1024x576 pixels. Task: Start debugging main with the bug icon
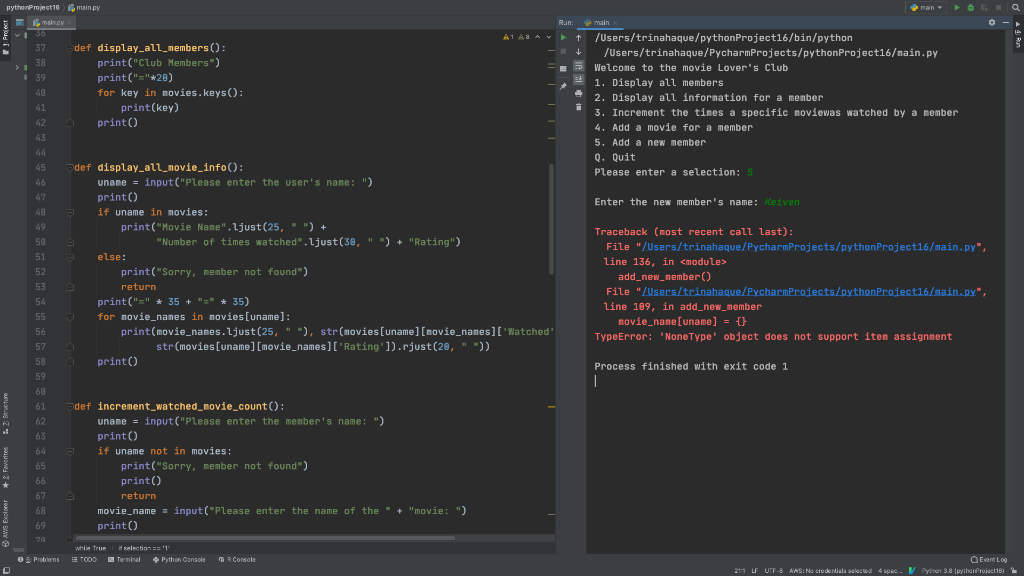click(970, 7)
